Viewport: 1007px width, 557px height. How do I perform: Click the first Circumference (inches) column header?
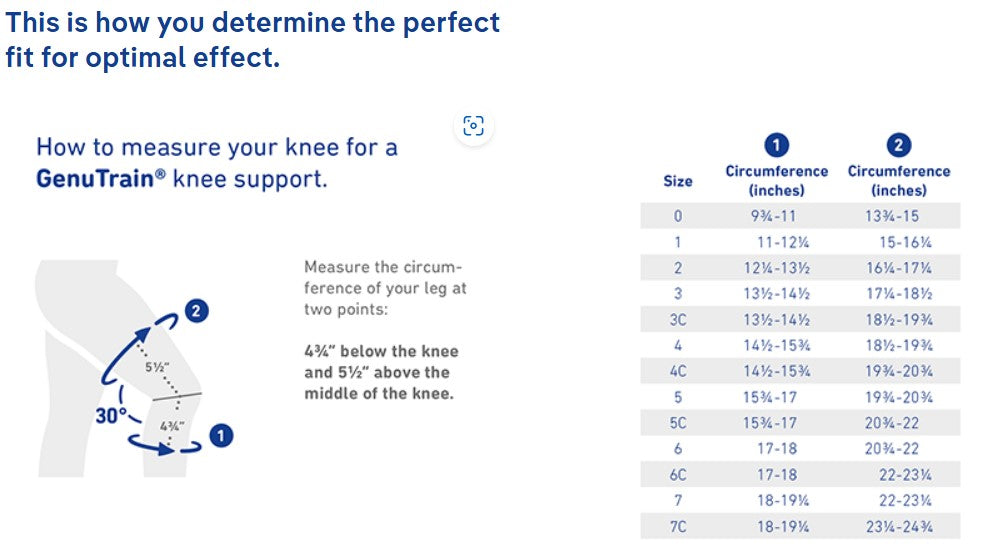click(776, 180)
